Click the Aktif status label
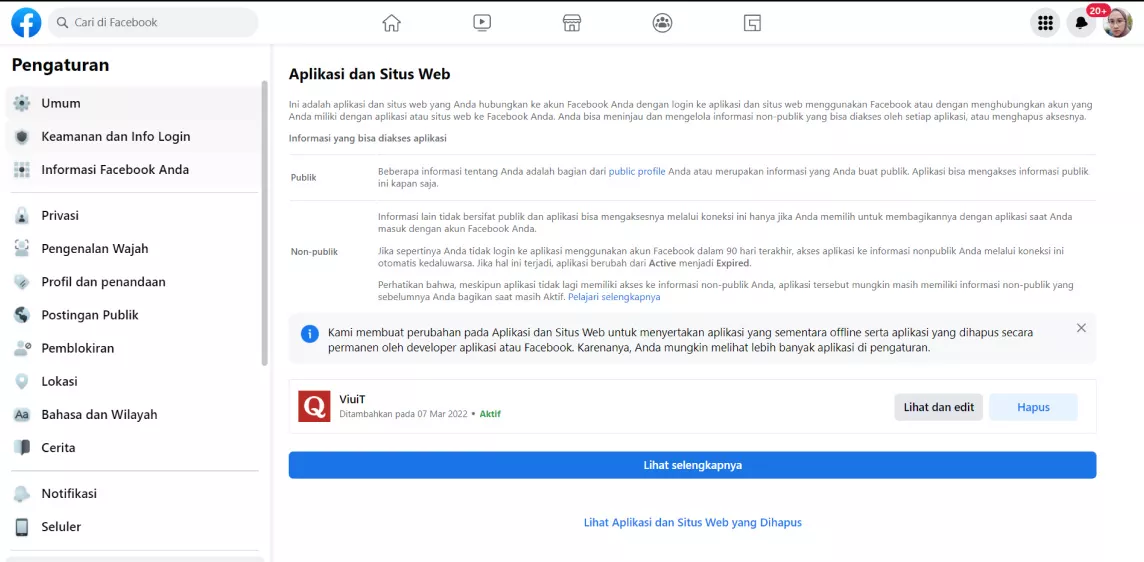The height and width of the screenshot is (562, 1144). [x=490, y=414]
